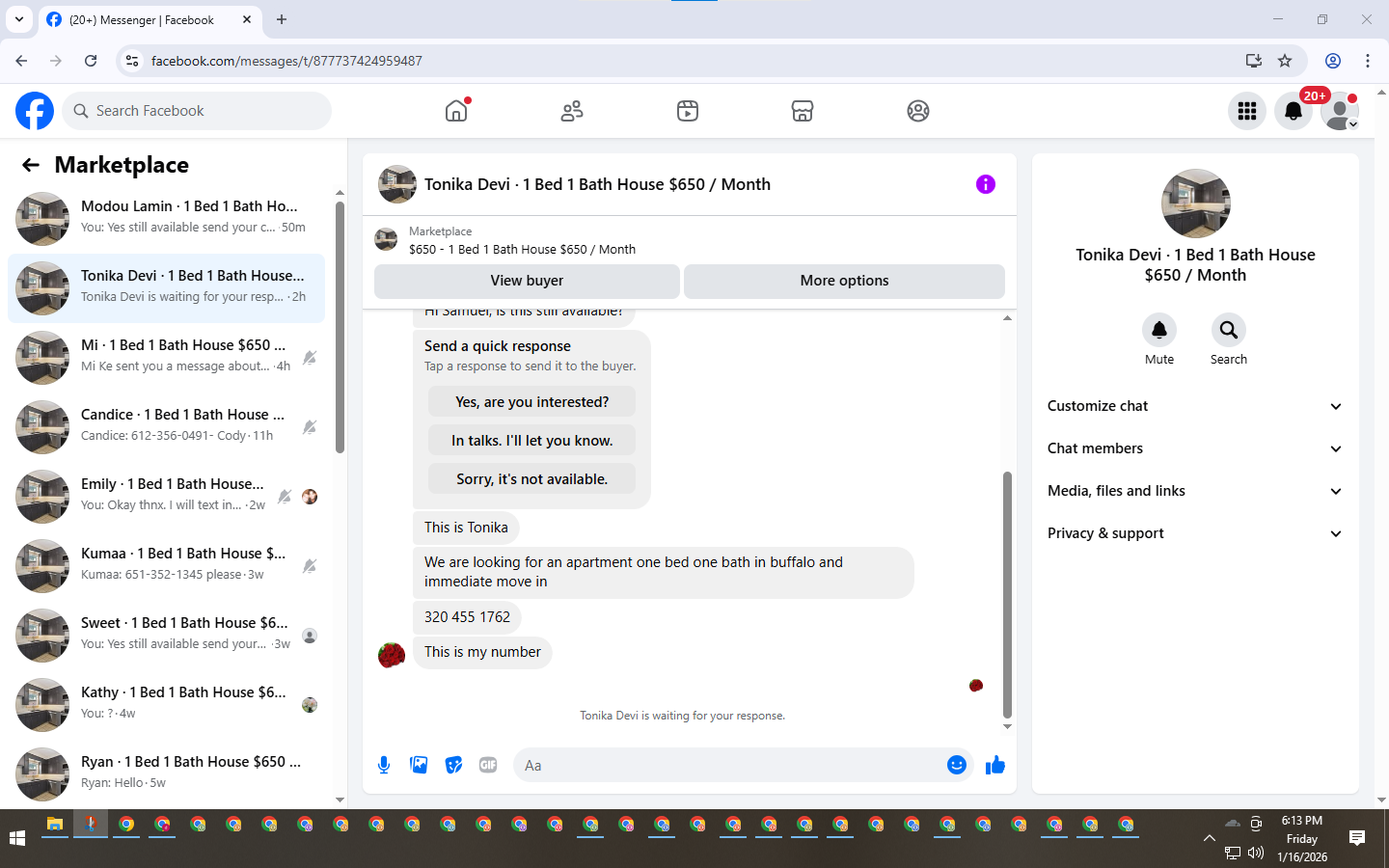Click the Search Facebook field
Viewport: 1389px width, 868px height.
pos(197,111)
